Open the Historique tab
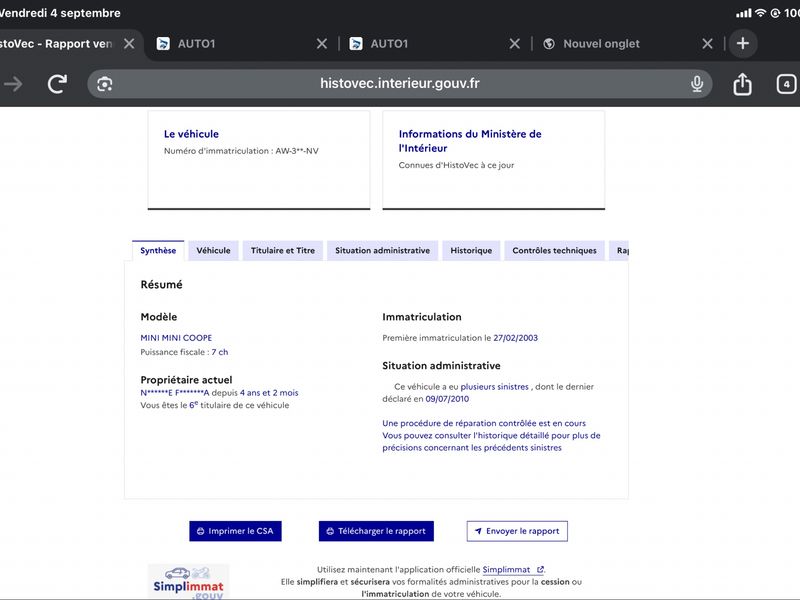Image resolution: width=800 pixels, height=600 pixels. pyautogui.click(x=471, y=251)
